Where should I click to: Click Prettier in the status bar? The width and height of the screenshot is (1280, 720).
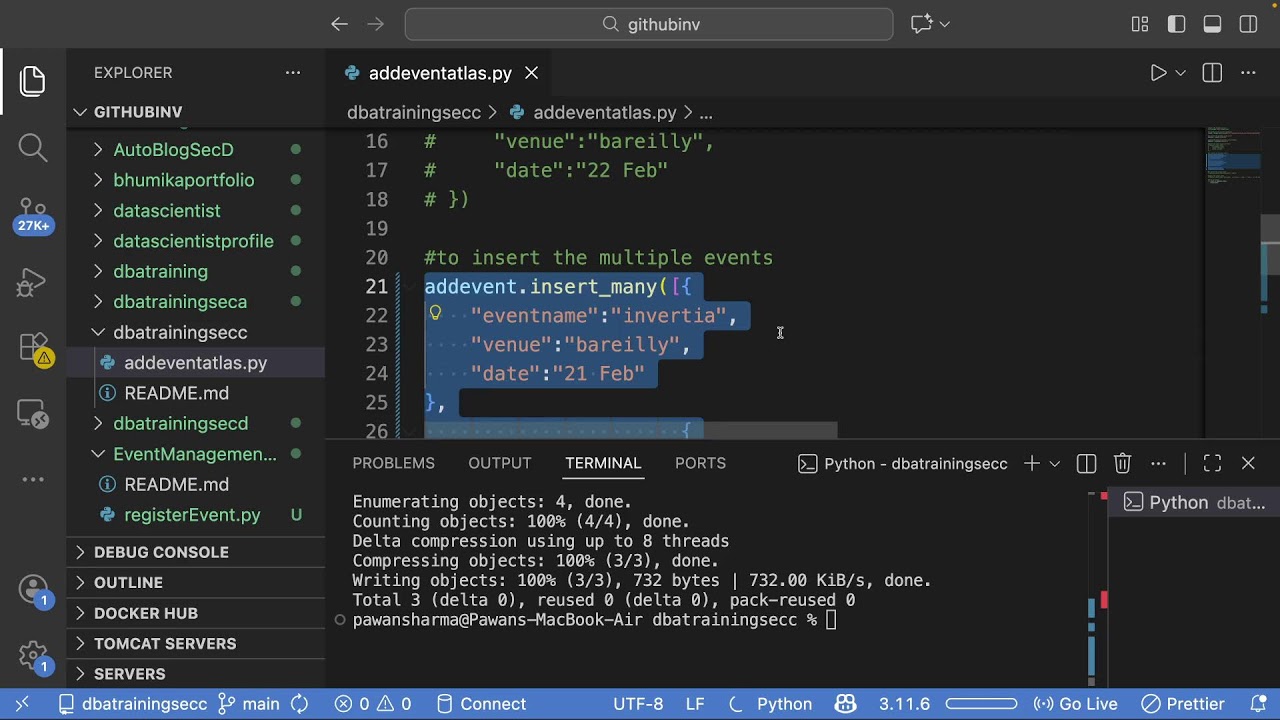coord(1183,704)
